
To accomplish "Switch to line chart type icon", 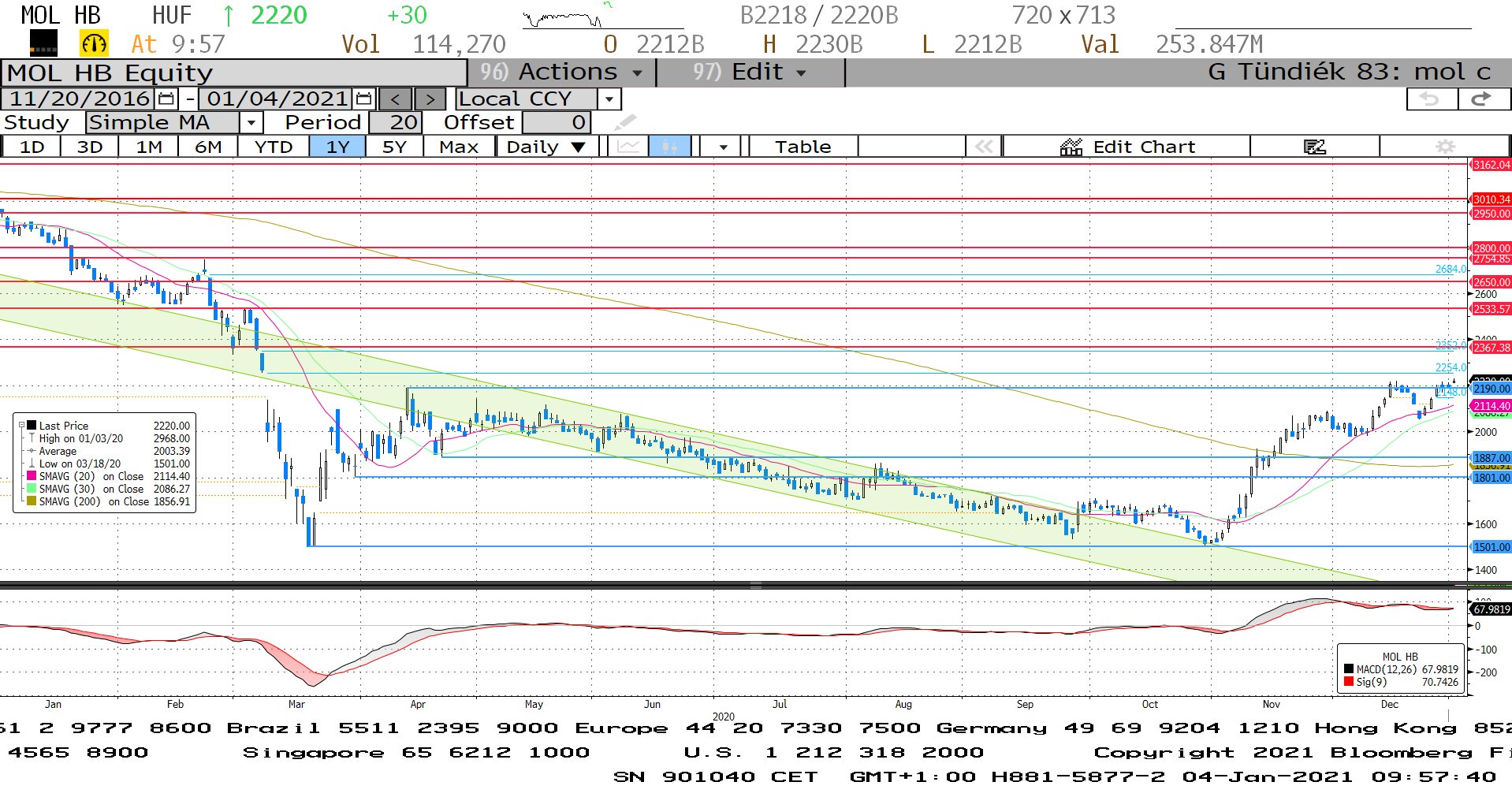I will [628, 147].
